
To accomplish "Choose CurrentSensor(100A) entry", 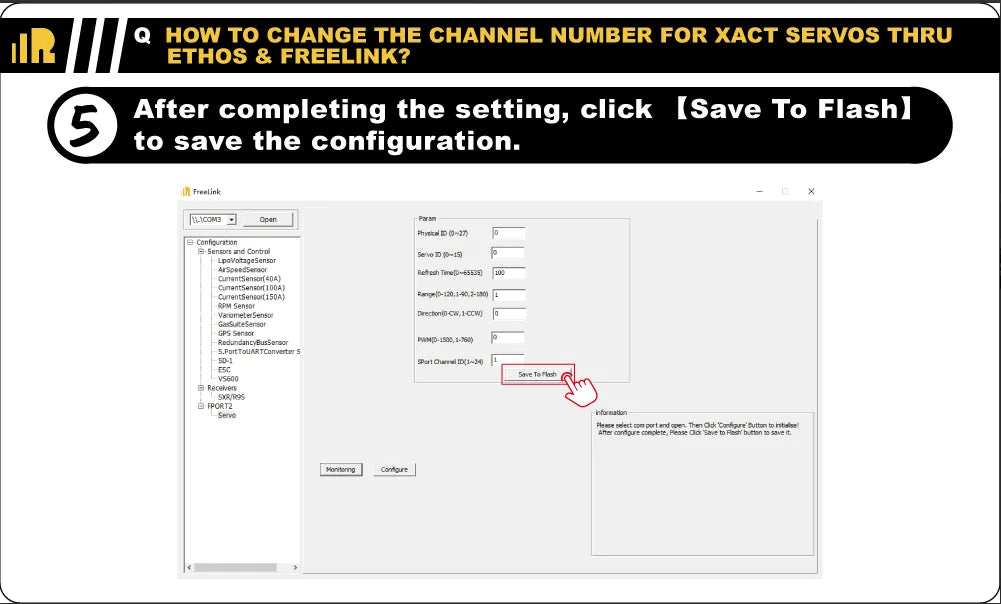I will (252, 288).
